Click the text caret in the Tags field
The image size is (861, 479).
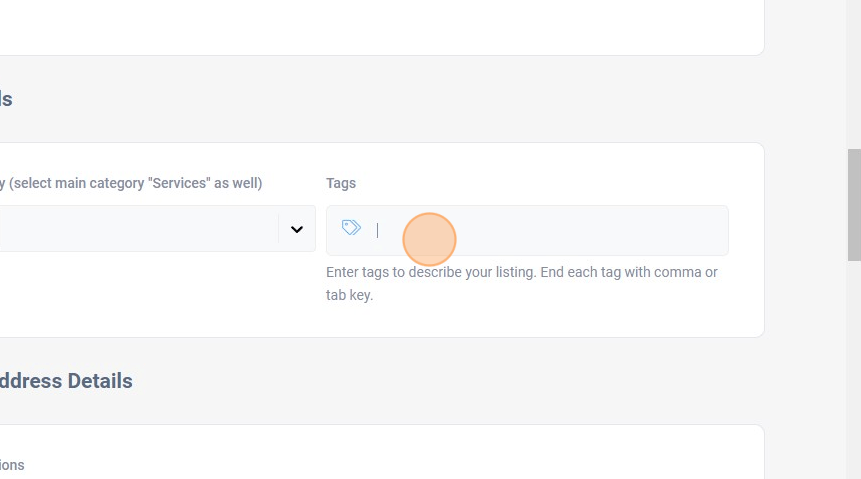click(378, 230)
